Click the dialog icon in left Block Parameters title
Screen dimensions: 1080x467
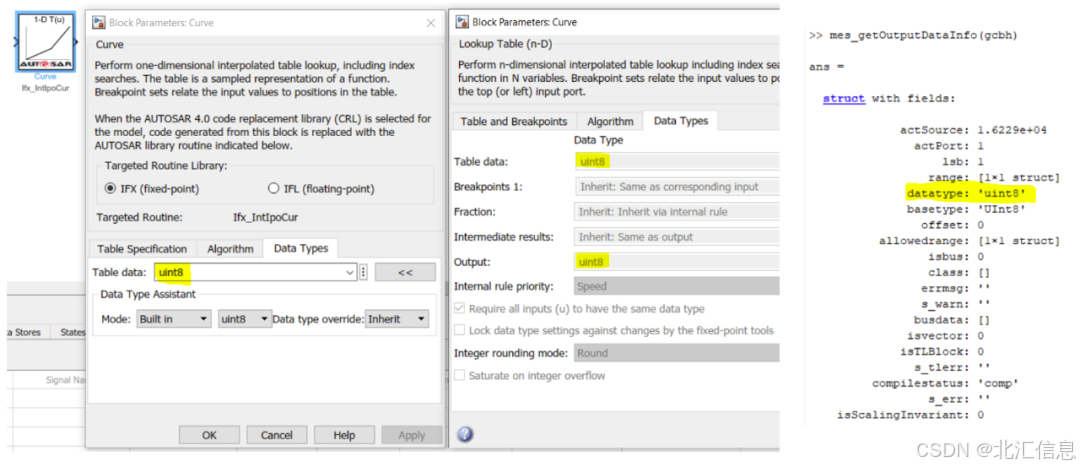click(x=98, y=23)
